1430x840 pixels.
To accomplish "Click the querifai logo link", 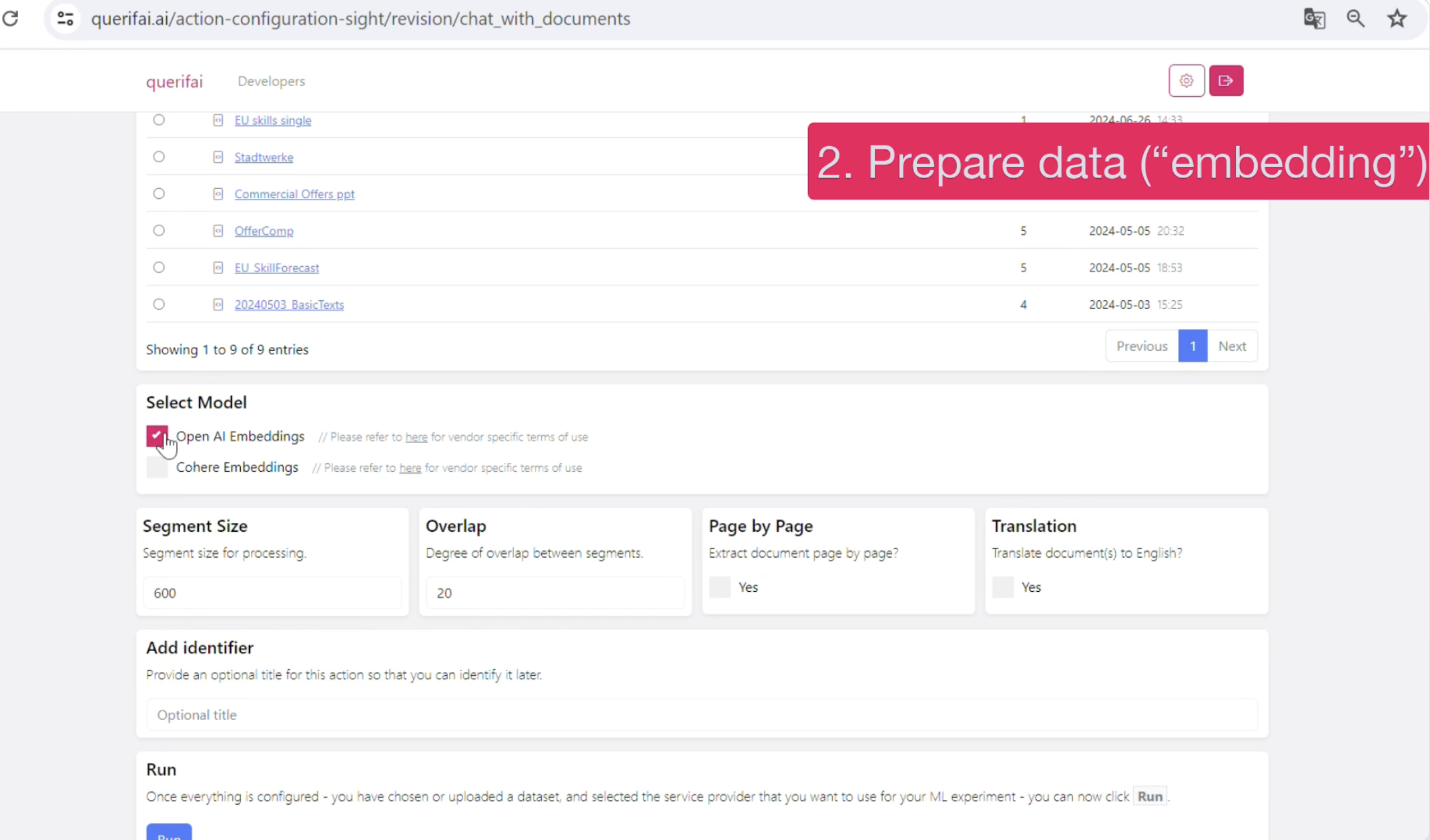I will pos(174,81).
